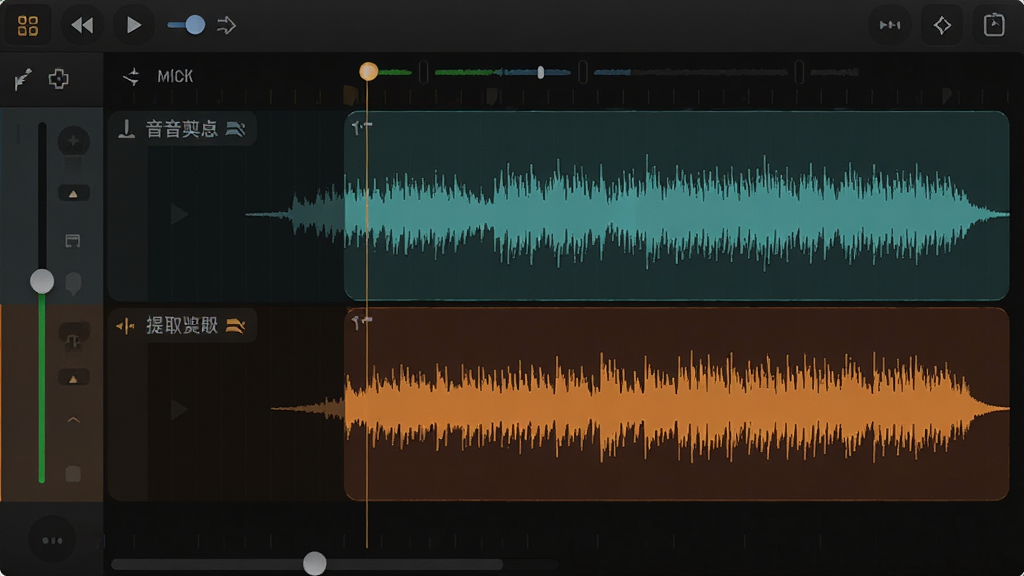Expand the orange track's up-triangle button
Viewport: 1024px width, 576px height.
pos(73,379)
